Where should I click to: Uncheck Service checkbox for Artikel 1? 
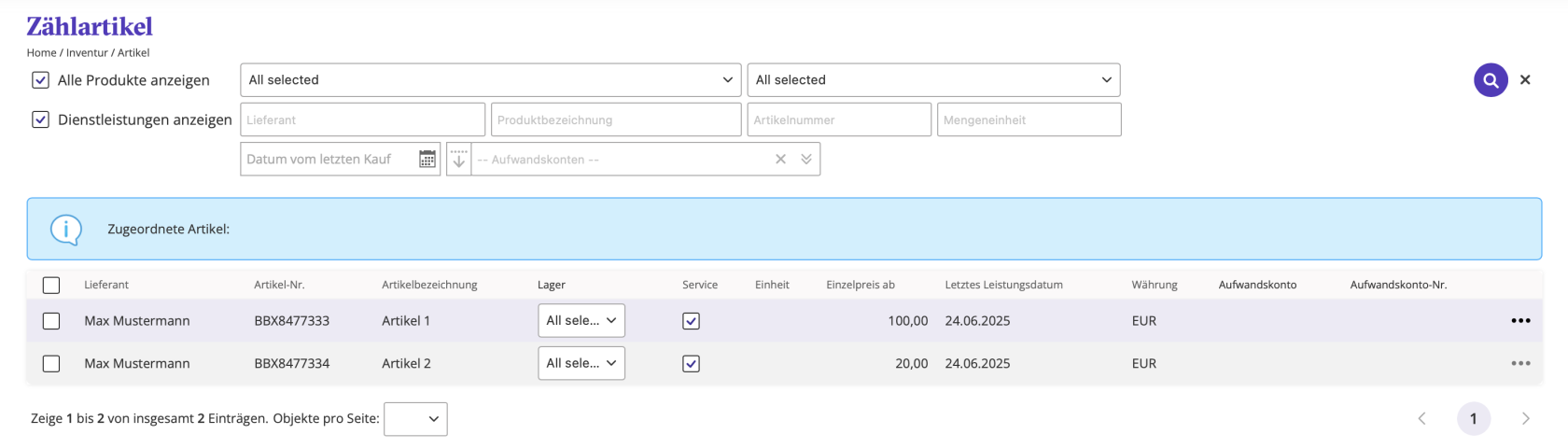click(691, 321)
